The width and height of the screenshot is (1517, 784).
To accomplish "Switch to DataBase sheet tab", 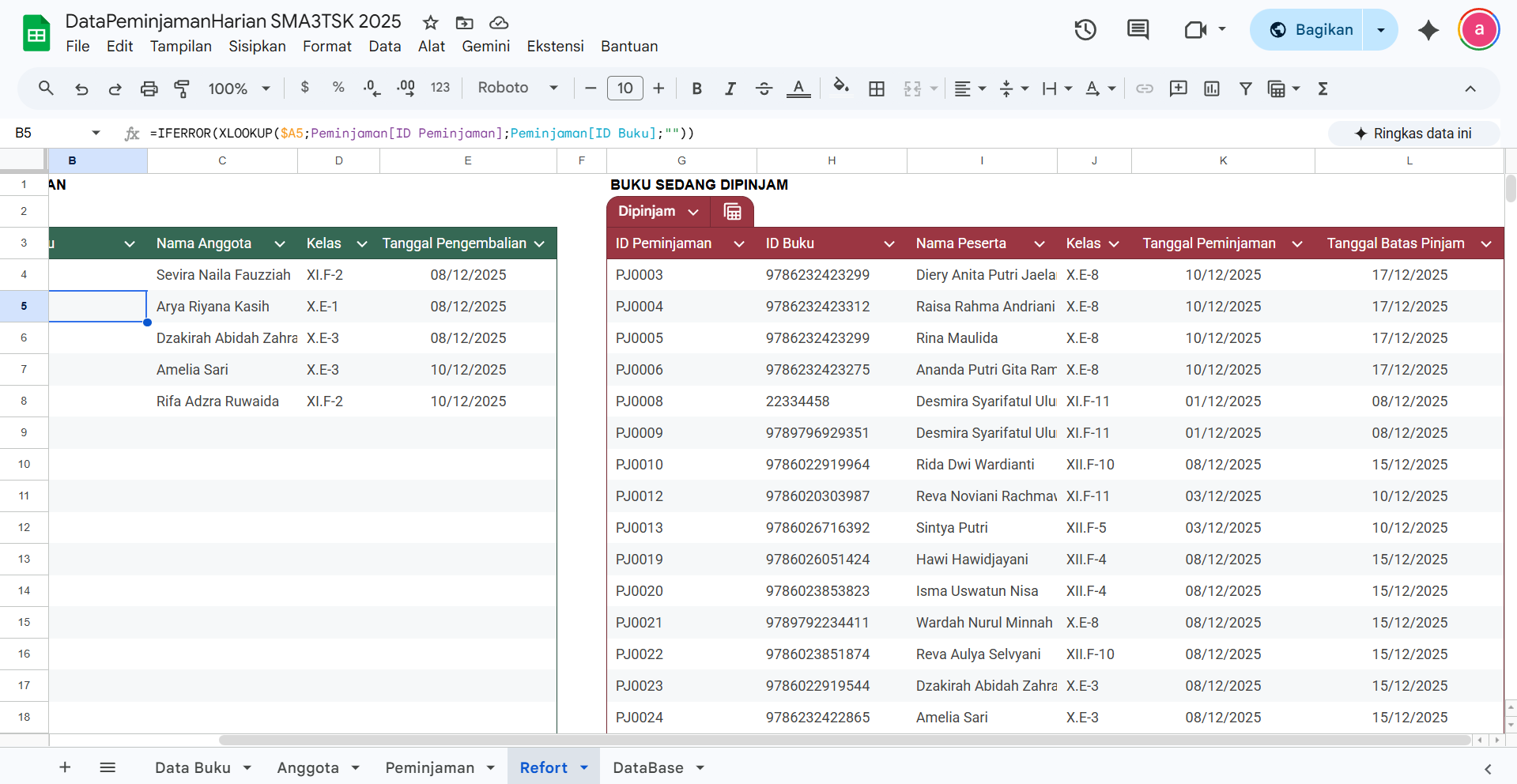I will [x=648, y=767].
